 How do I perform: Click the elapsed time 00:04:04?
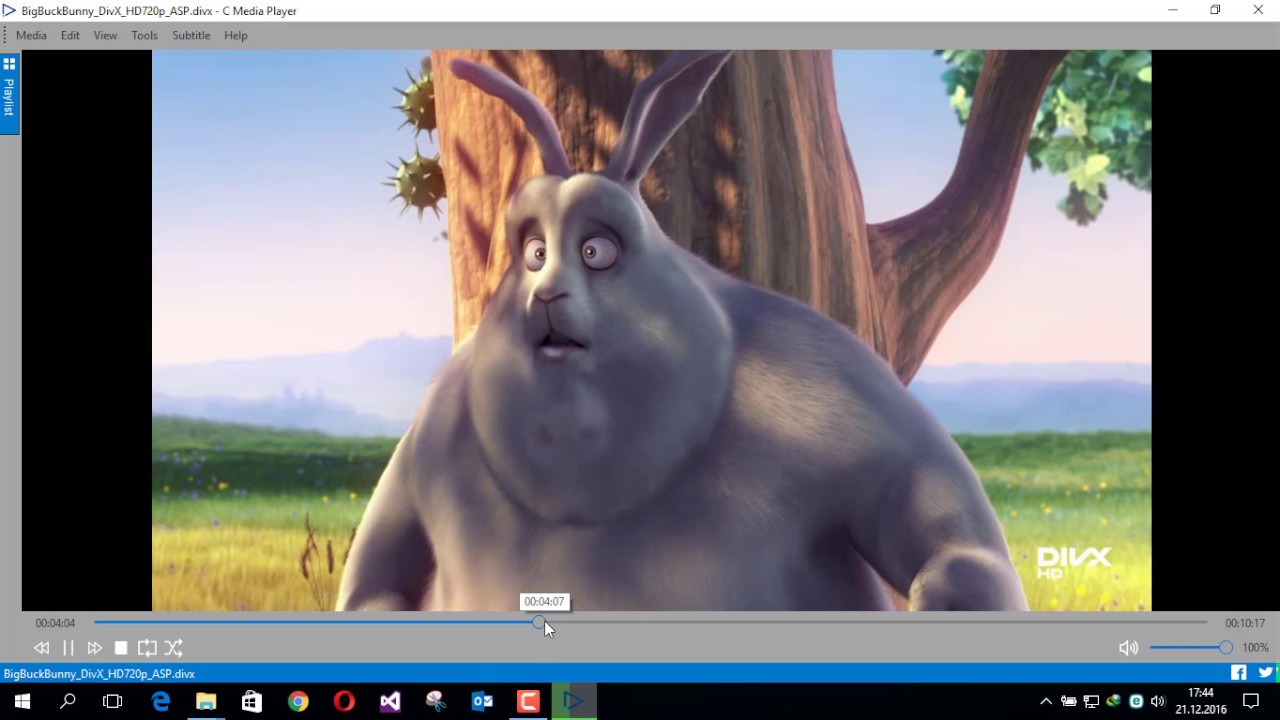pos(55,623)
